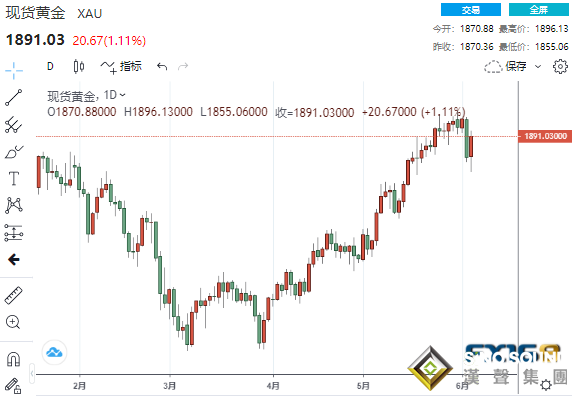The image size is (572, 396).
Task: Click the 2月 date label on time axis
Action: 79,386
